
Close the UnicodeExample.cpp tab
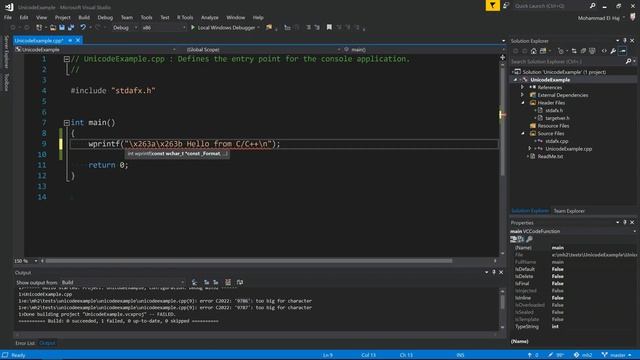pyautogui.click(x=78, y=40)
